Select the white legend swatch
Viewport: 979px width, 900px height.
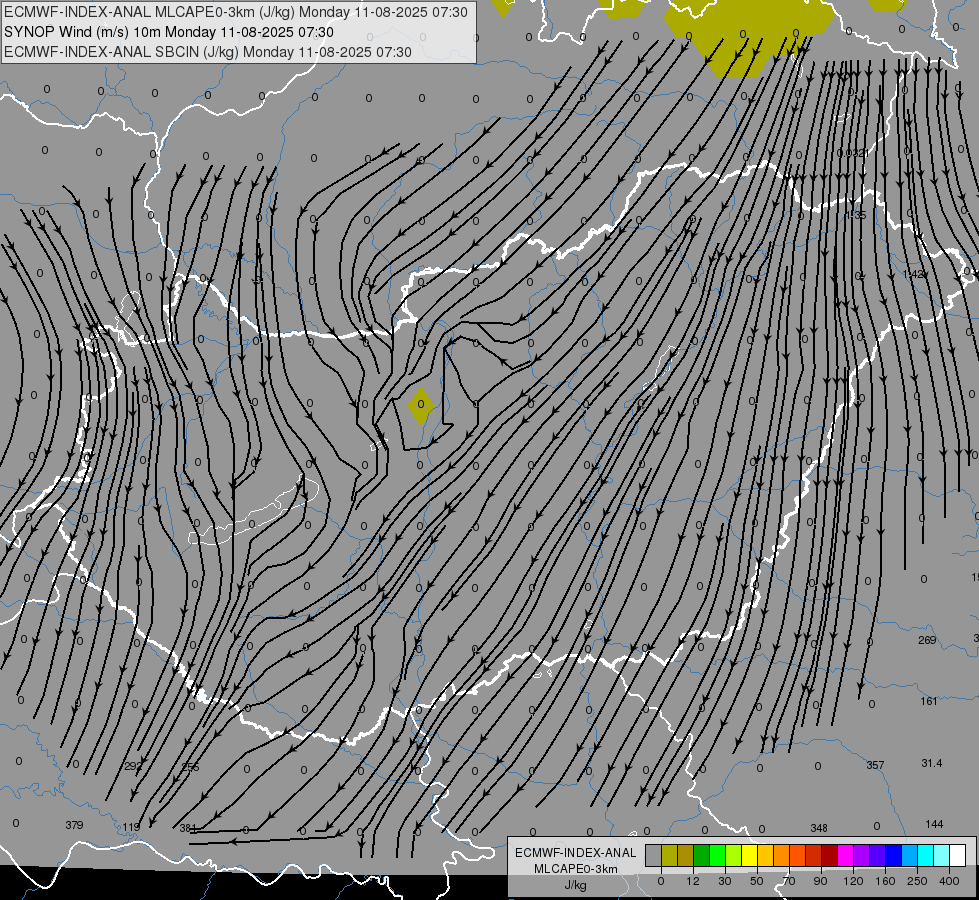[957, 855]
